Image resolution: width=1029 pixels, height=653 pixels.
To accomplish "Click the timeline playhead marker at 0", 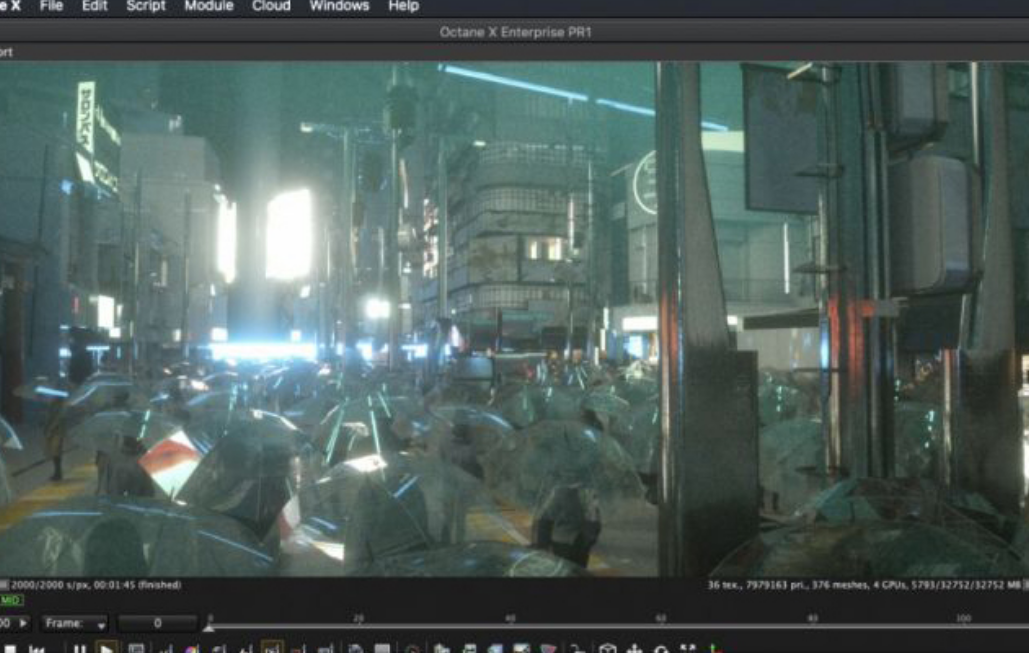I will [209, 627].
